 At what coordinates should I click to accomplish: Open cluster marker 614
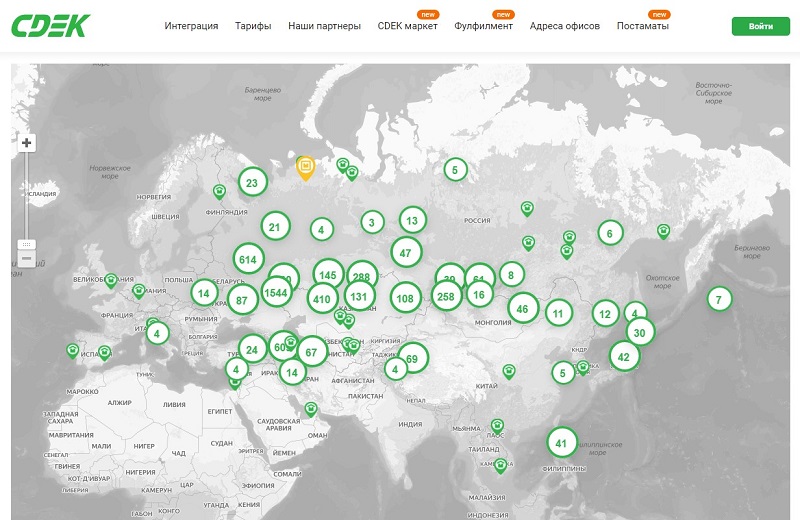[248, 259]
